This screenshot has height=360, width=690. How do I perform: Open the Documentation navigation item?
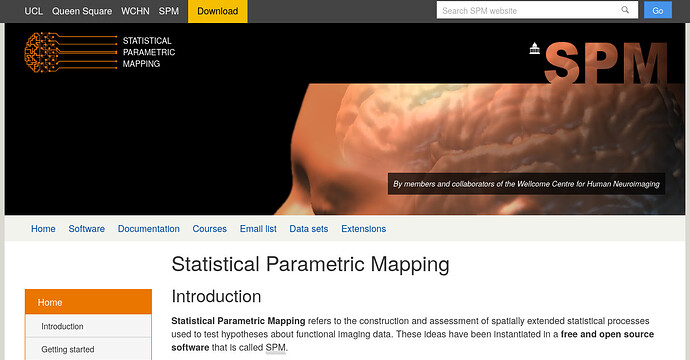(x=149, y=229)
